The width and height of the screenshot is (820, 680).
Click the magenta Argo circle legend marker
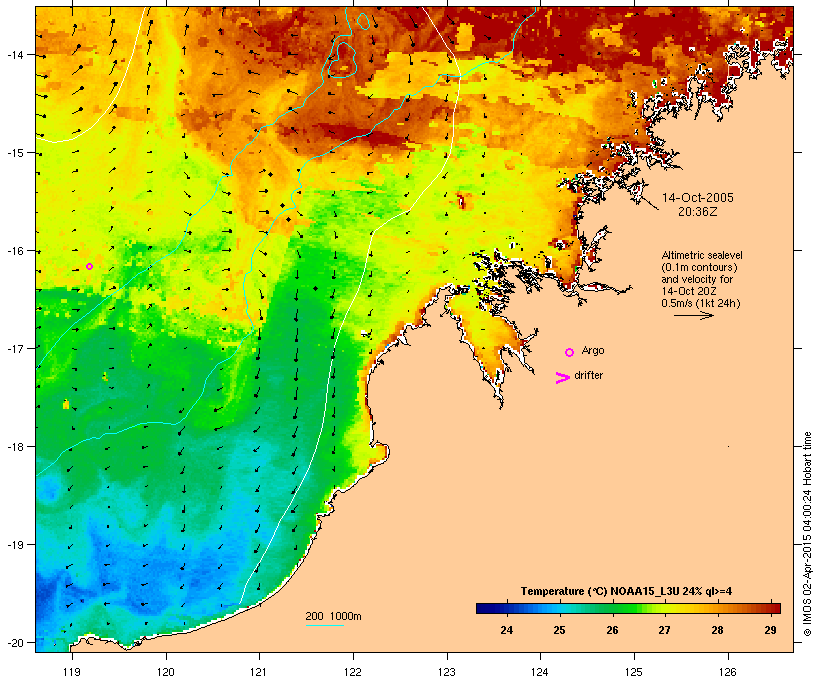pyautogui.click(x=570, y=353)
